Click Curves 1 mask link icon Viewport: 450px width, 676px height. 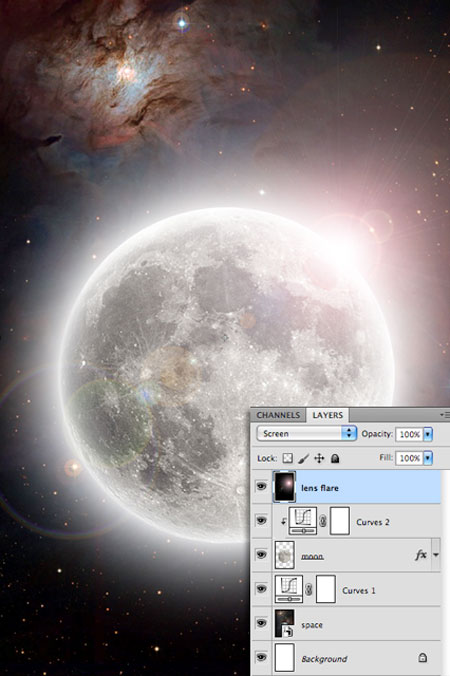(309, 590)
